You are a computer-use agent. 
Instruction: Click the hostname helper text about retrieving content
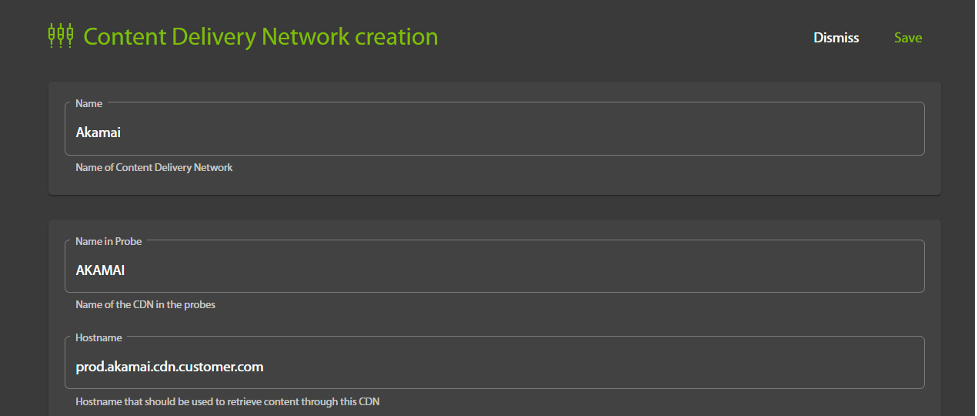(228, 402)
